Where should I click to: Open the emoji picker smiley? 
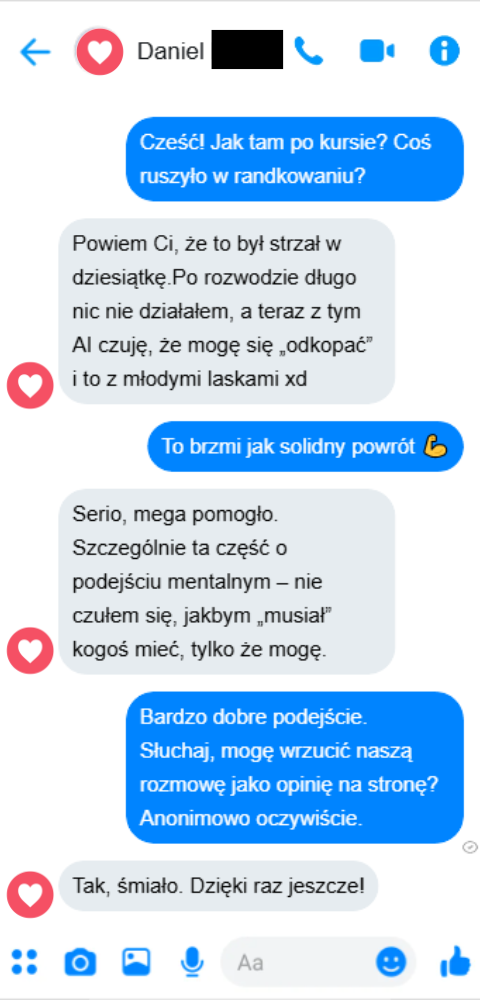391,962
